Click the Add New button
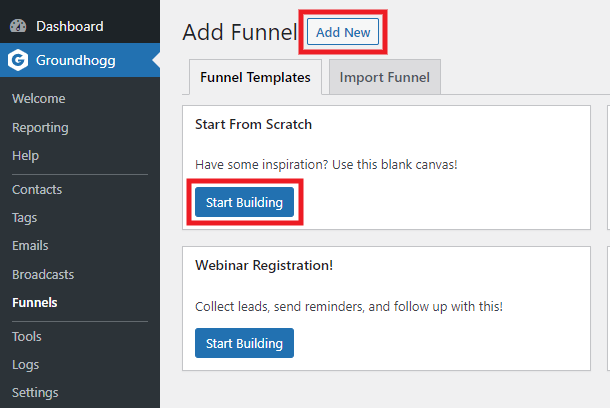 [343, 32]
